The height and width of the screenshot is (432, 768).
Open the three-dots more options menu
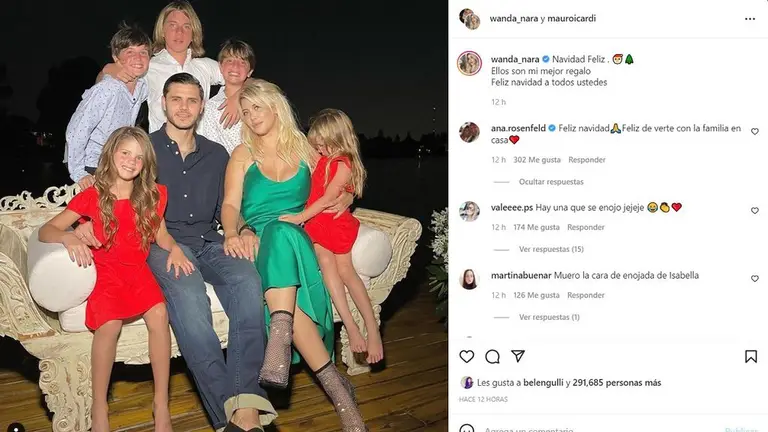[750, 19]
